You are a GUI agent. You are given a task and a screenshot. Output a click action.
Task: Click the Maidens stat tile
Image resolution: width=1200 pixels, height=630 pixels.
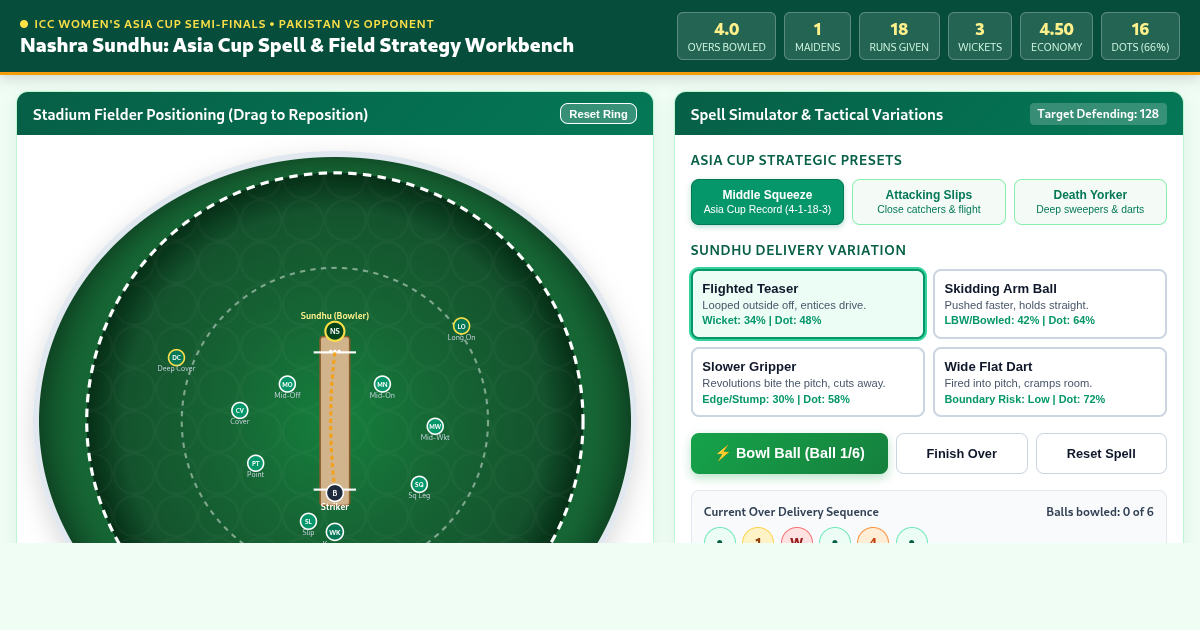(817, 36)
